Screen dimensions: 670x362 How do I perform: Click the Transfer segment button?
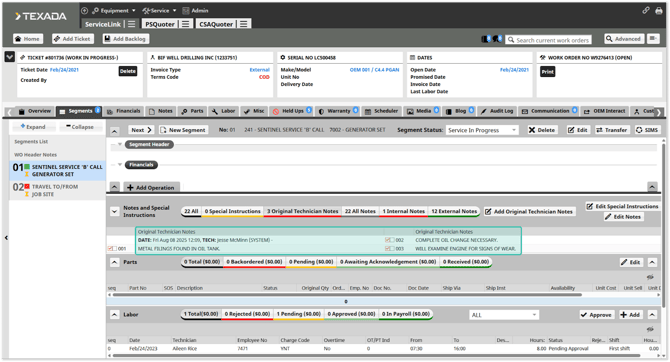point(612,130)
